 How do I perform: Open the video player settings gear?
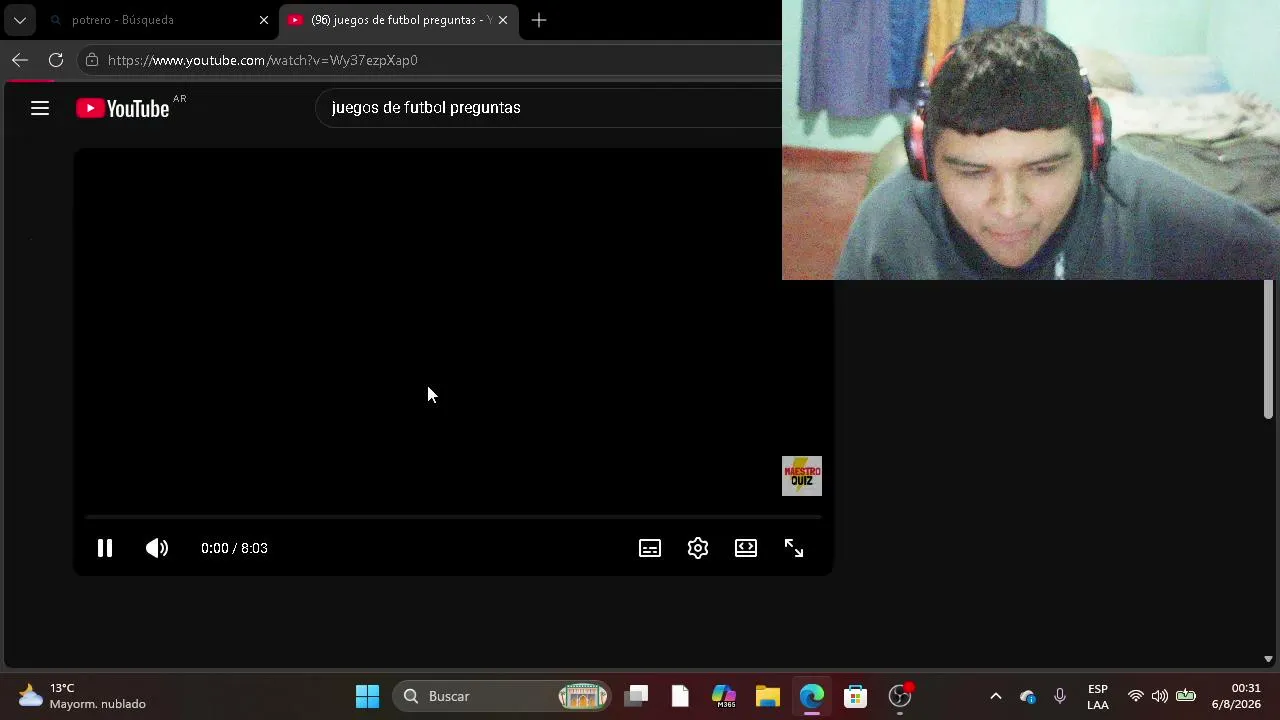698,548
